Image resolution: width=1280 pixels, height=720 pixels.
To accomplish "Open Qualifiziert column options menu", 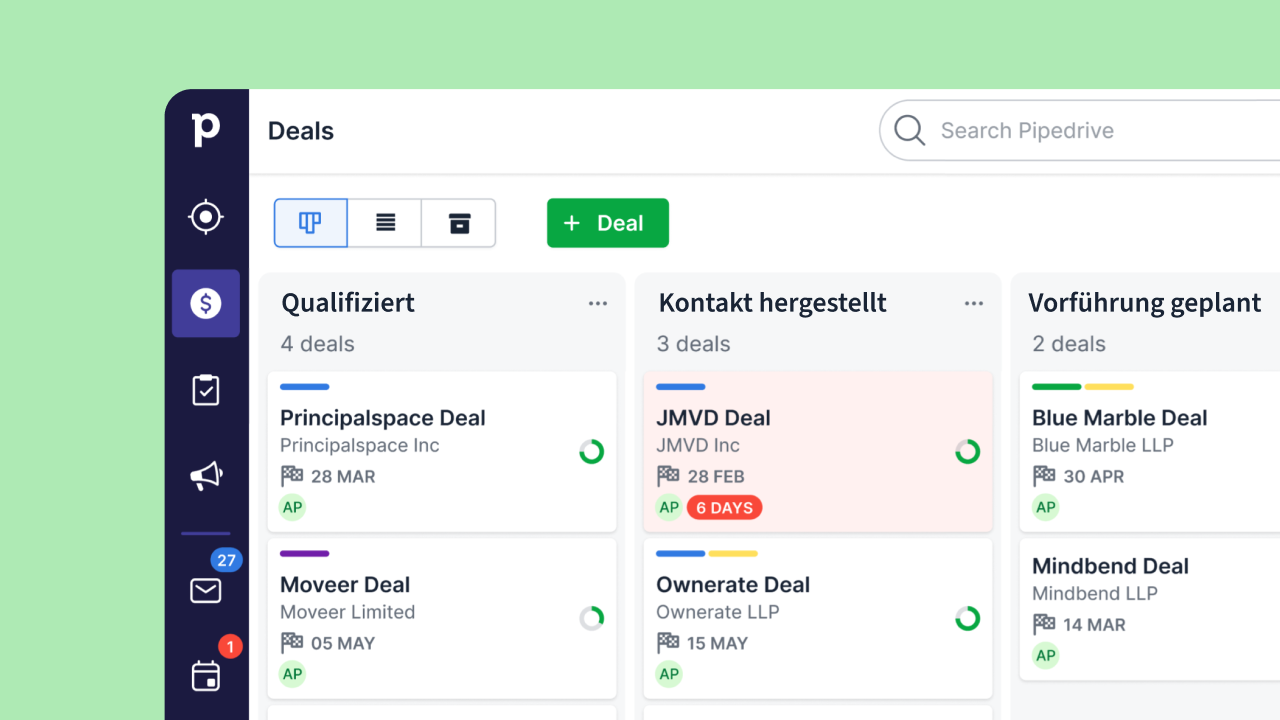I will [598, 304].
